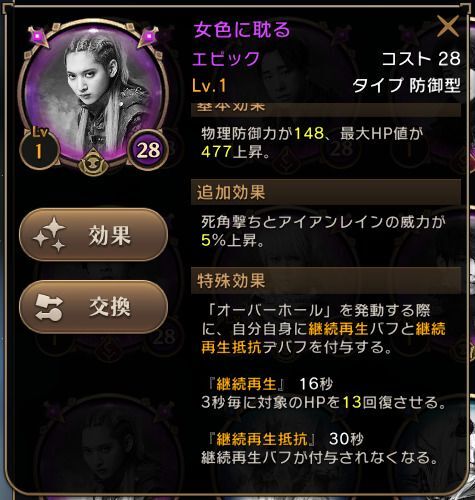Tap the Lv 1 badge on portrait
Viewport: 475px width, 500px height.
[x=39, y=147]
